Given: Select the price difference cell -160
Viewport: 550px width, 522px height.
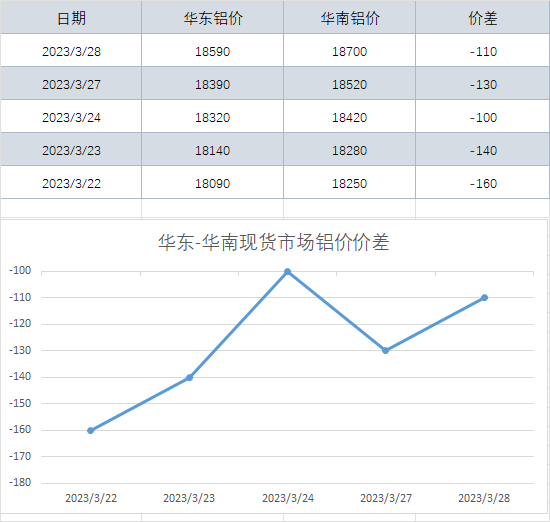Looking at the screenshot, I should (x=483, y=183).
